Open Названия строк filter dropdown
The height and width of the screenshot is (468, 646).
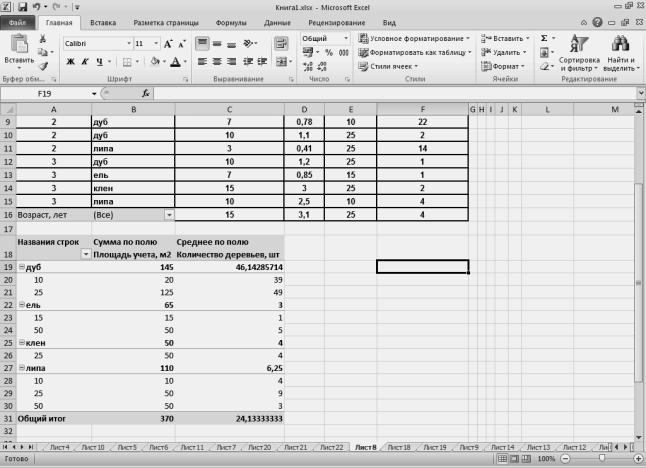(x=85, y=254)
